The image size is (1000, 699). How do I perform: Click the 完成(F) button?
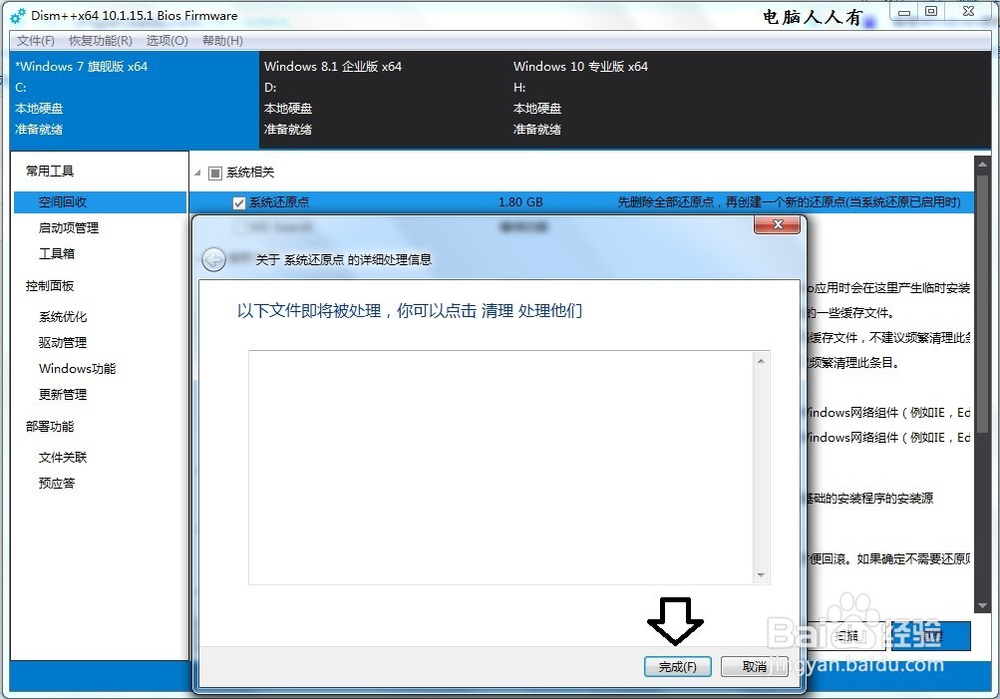point(678,666)
